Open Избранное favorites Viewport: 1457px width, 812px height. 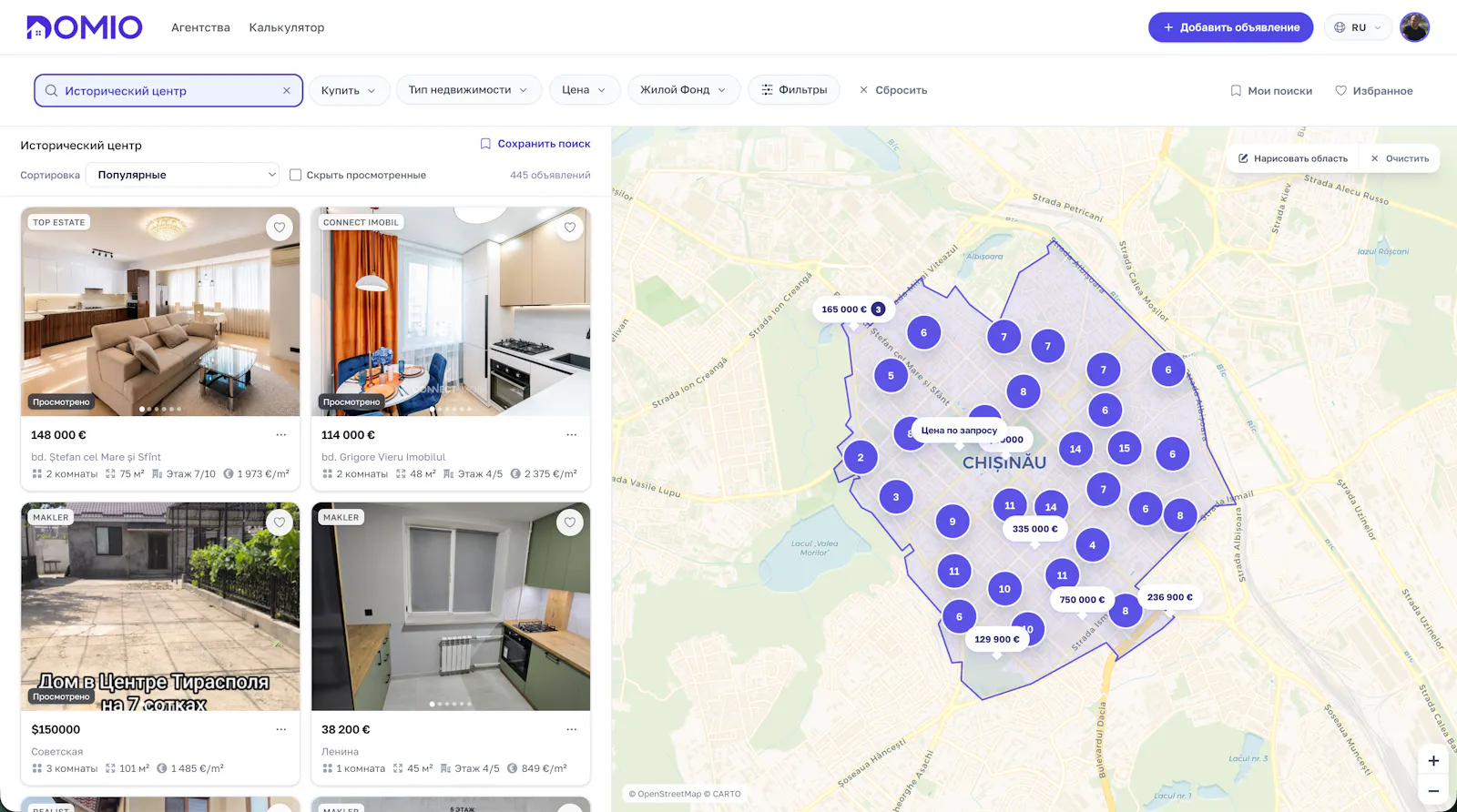1374,91
